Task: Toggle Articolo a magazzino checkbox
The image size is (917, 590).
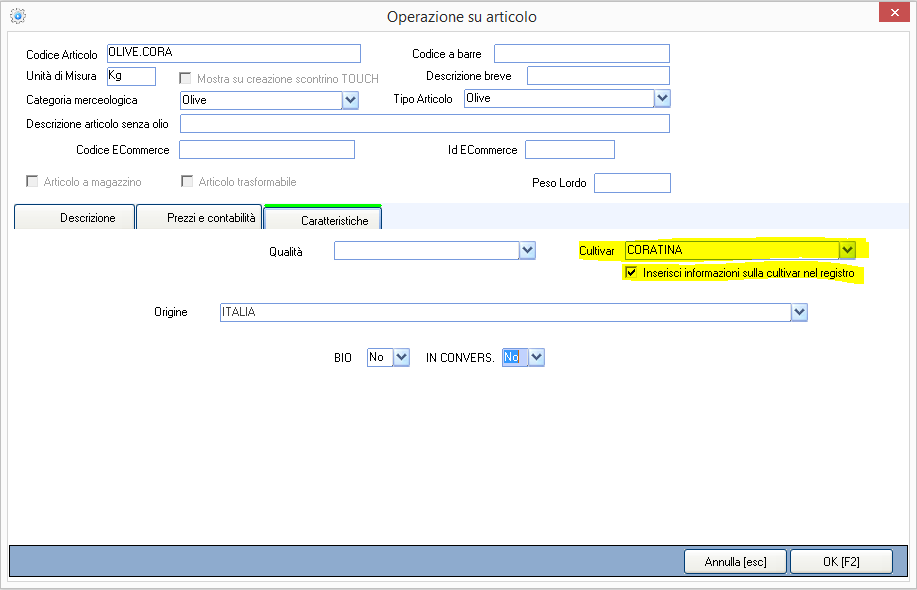Action: [x=32, y=181]
